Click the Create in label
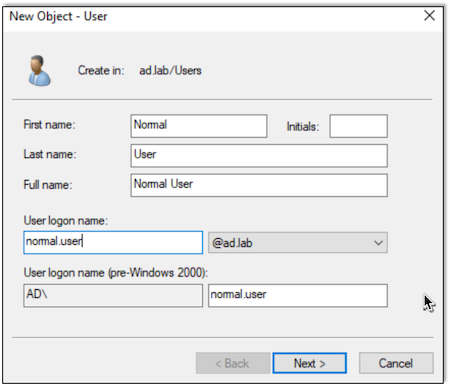Viewport: 450px width, 386px height. tap(101, 70)
